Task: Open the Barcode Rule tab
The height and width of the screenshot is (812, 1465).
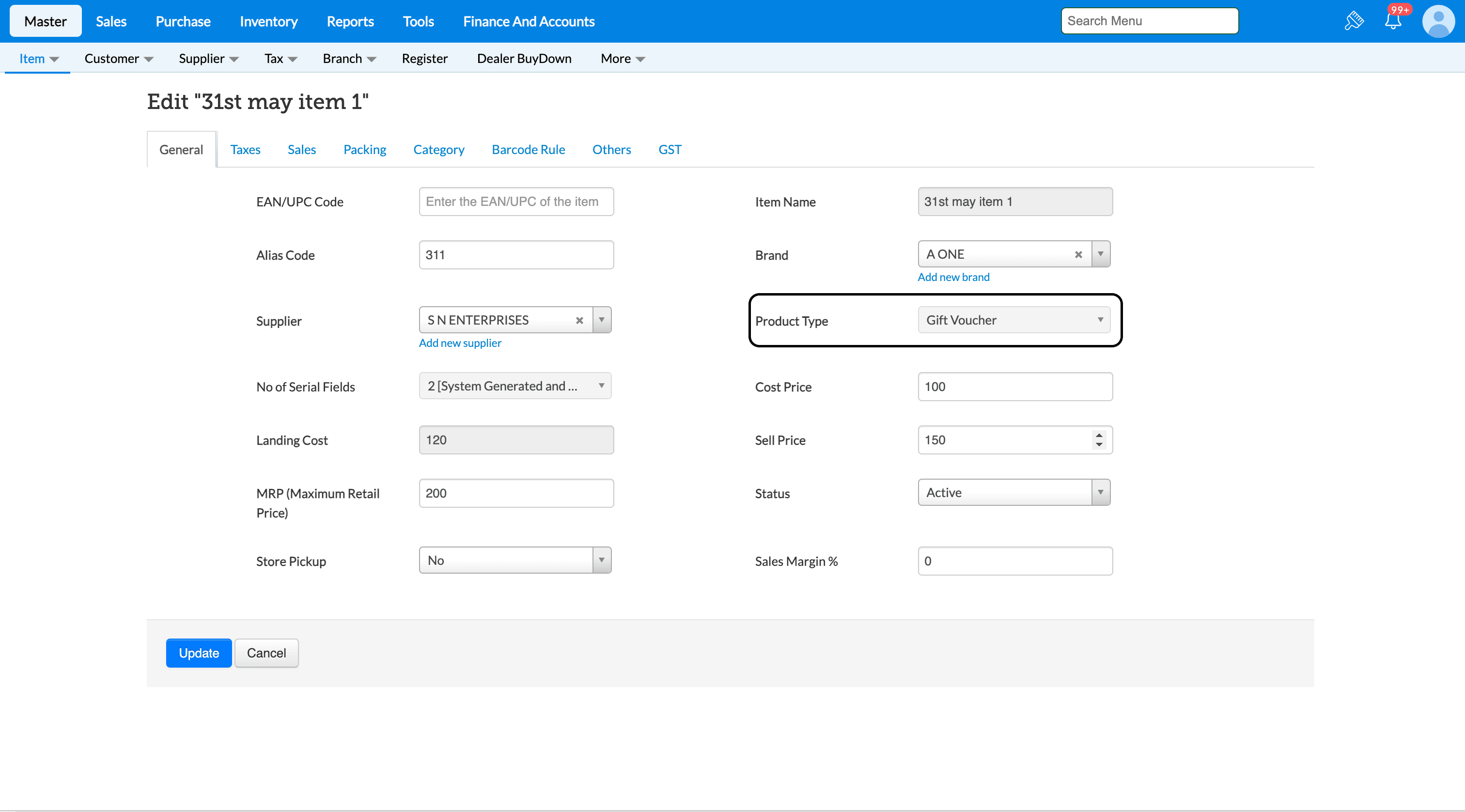Action: tap(528, 150)
